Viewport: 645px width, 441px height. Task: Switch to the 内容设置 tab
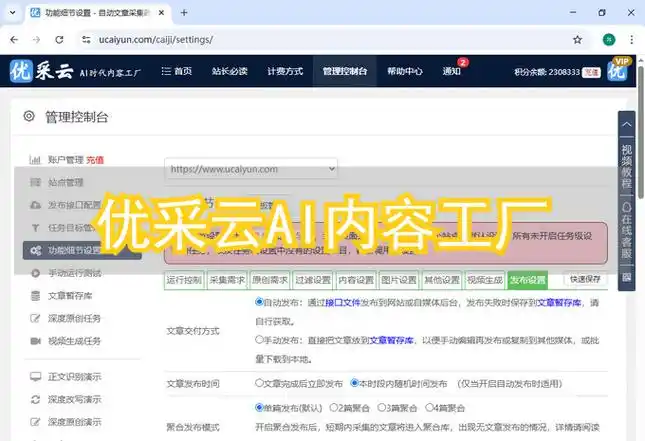click(356, 280)
